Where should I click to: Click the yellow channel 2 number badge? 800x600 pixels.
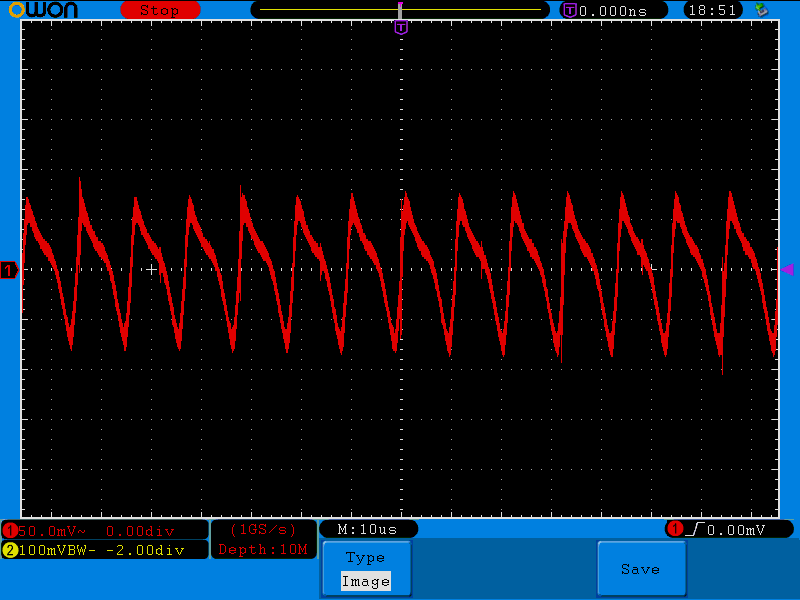tap(10, 549)
